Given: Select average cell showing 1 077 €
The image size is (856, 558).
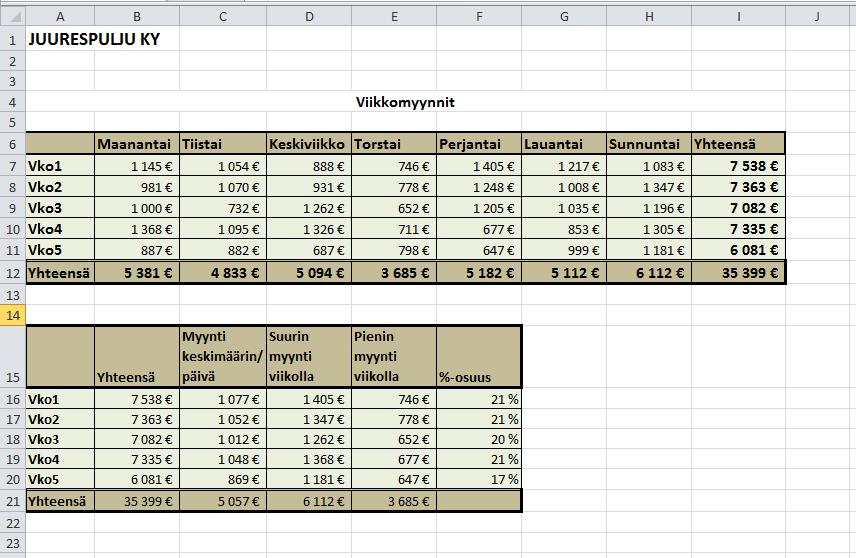Looking at the screenshot, I should 223,399.
